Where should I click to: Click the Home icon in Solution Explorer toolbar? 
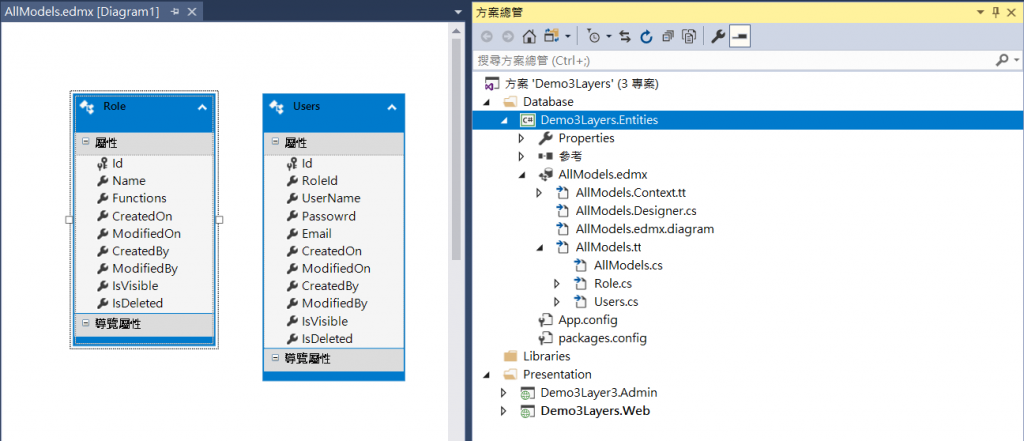529,37
